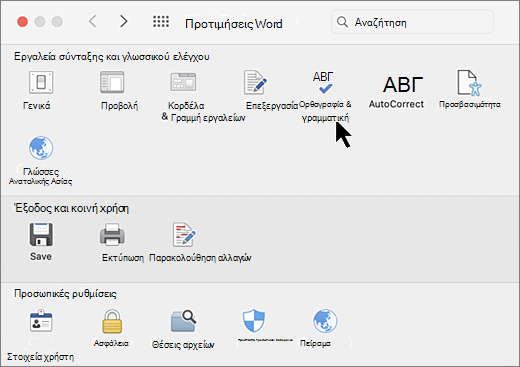Screen dimensions: 520x367
Task: Open Στοιχεία χρήστη (User Information) preferences
Action: (41, 321)
